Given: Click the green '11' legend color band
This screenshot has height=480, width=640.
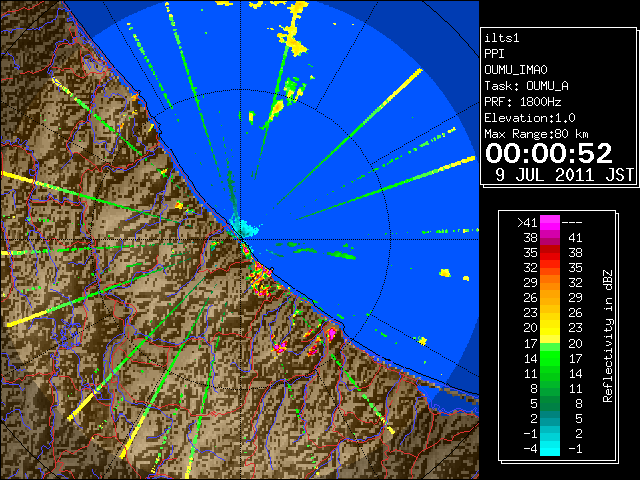Looking at the screenshot, I should coord(550,373).
